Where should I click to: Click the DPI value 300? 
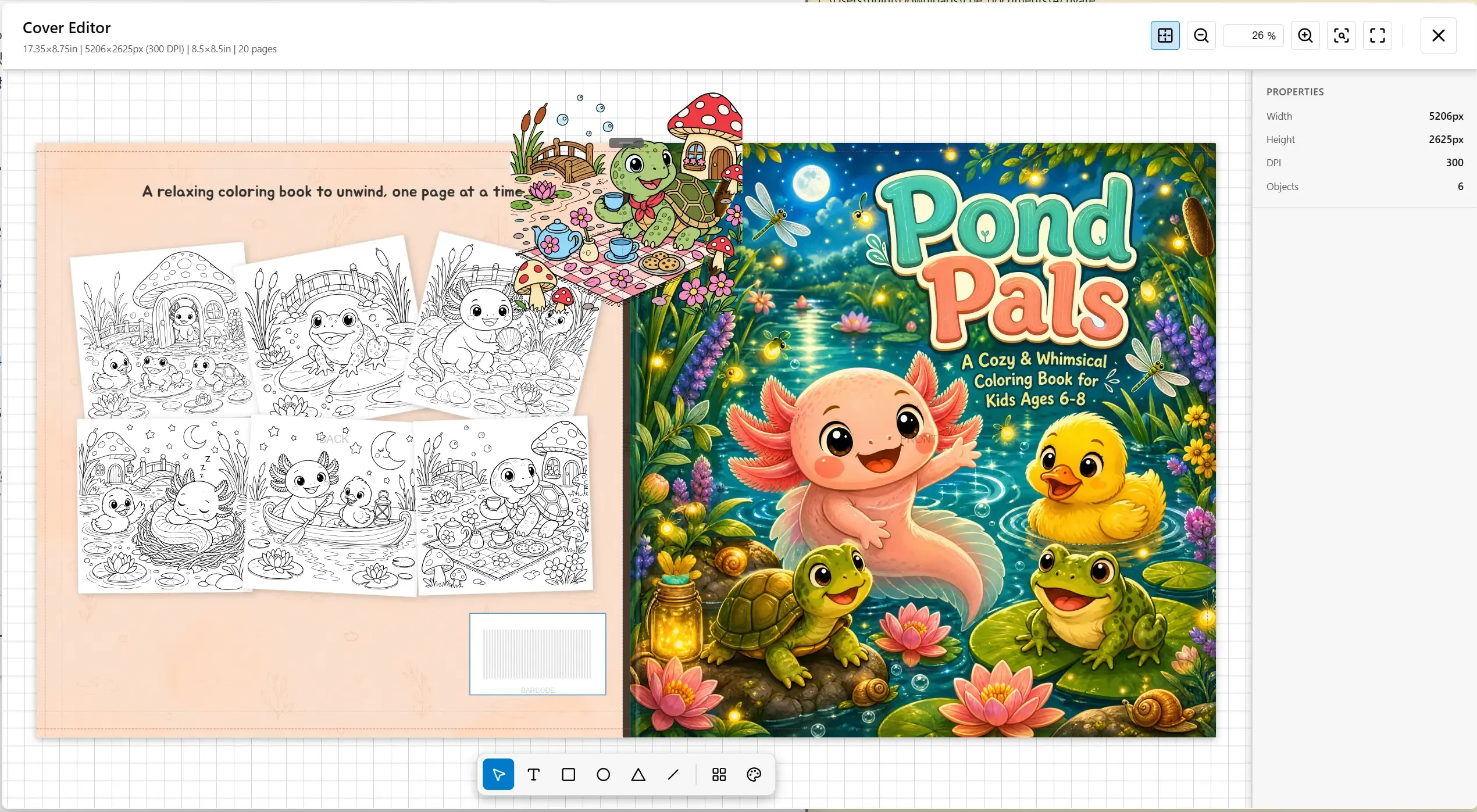1454,163
